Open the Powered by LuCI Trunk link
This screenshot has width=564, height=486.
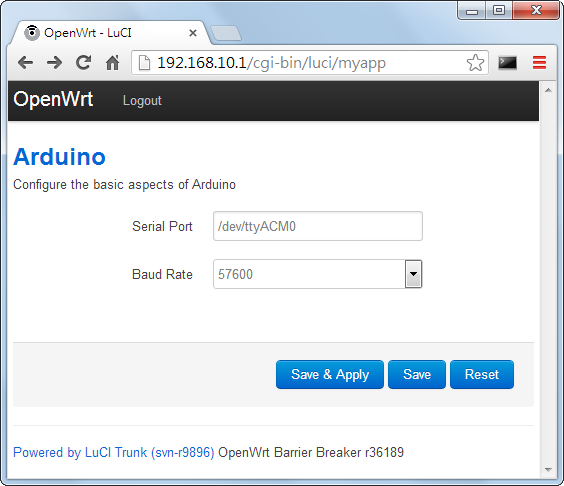pos(114,453)
